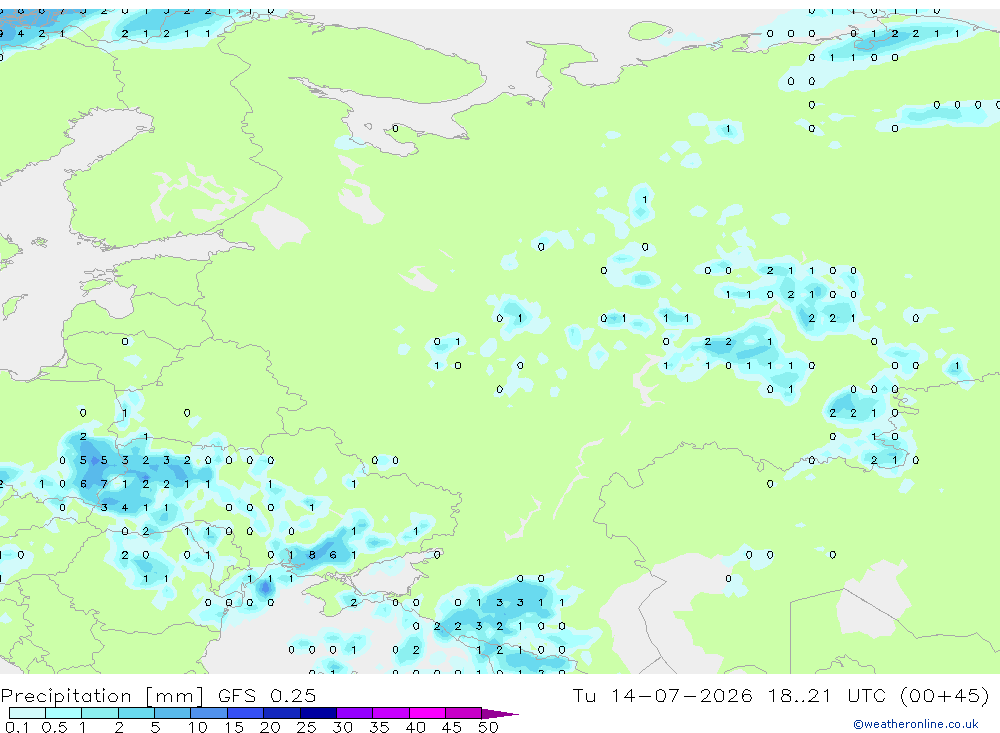Click the "0.5" legend scale label
Screen dimensions: 1000x733
point(54,727)
